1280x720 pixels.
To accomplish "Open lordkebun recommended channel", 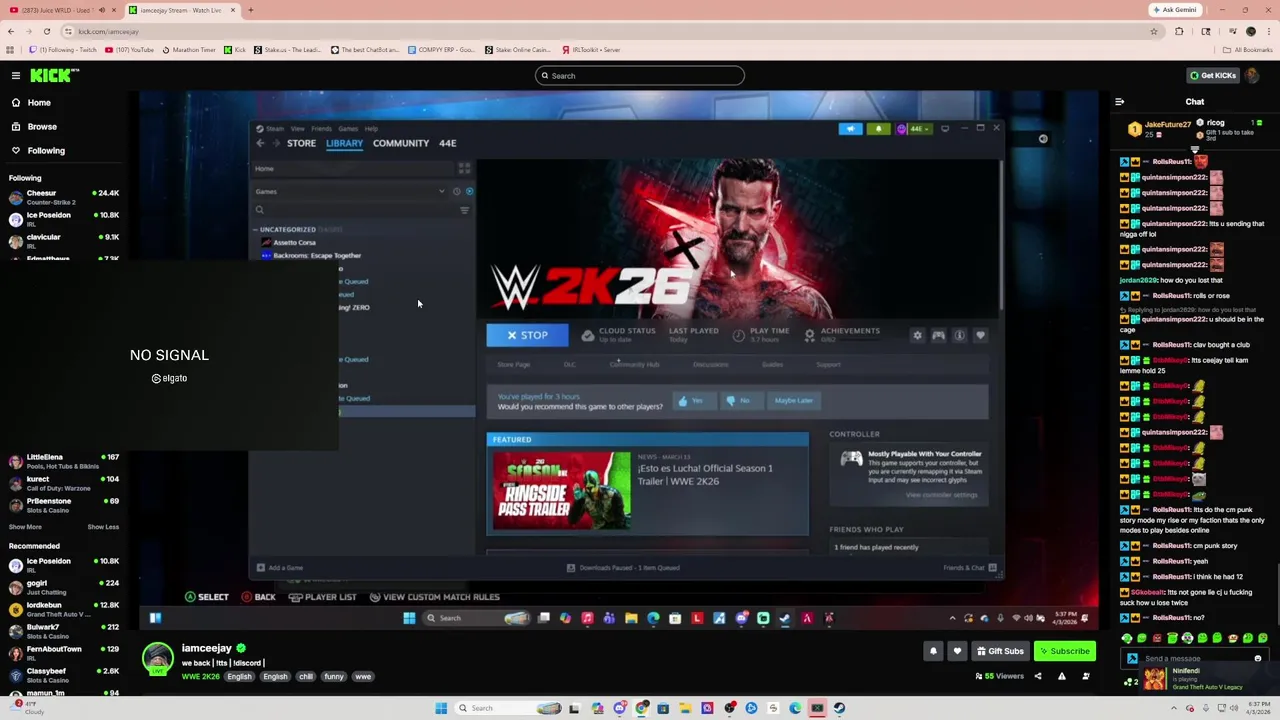I will tap(62, 609).
